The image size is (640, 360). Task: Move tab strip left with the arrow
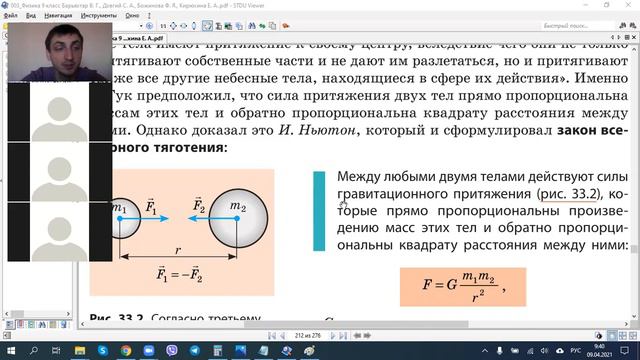[612, 37]
